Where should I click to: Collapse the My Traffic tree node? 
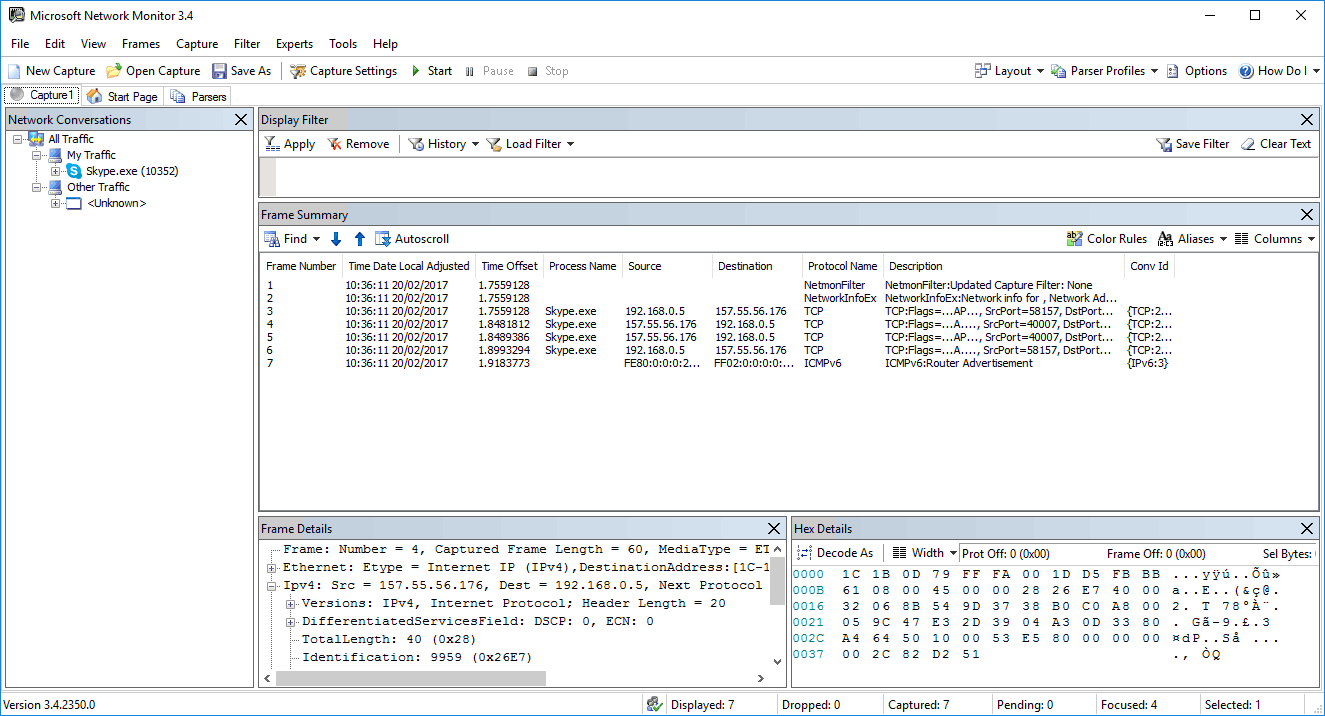coord(38,155)
